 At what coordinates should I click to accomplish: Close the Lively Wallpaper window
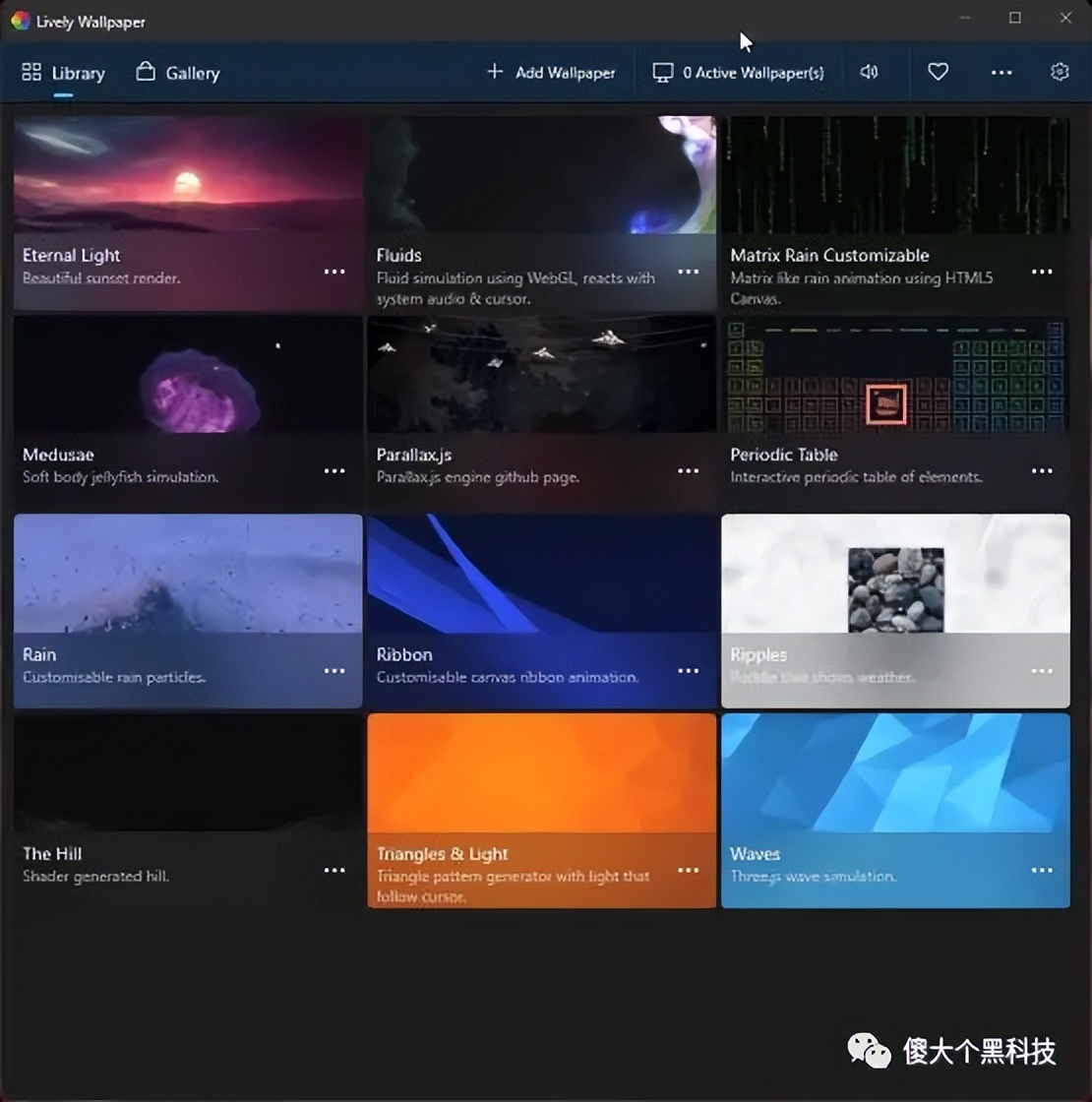click(x=1066, y=19)
